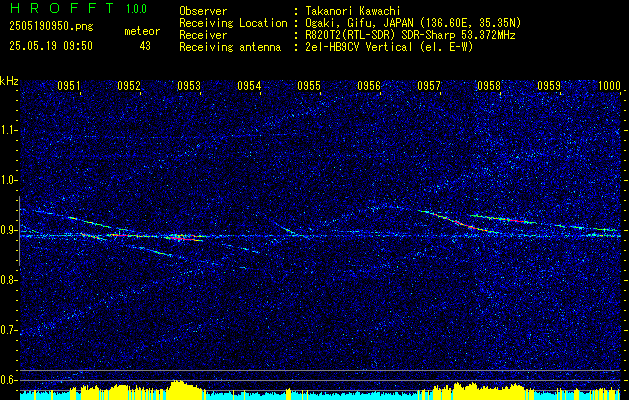The width and height of the screenshot is (629, 400).
Task: Click the 0955 time marker
Action: 309,86
